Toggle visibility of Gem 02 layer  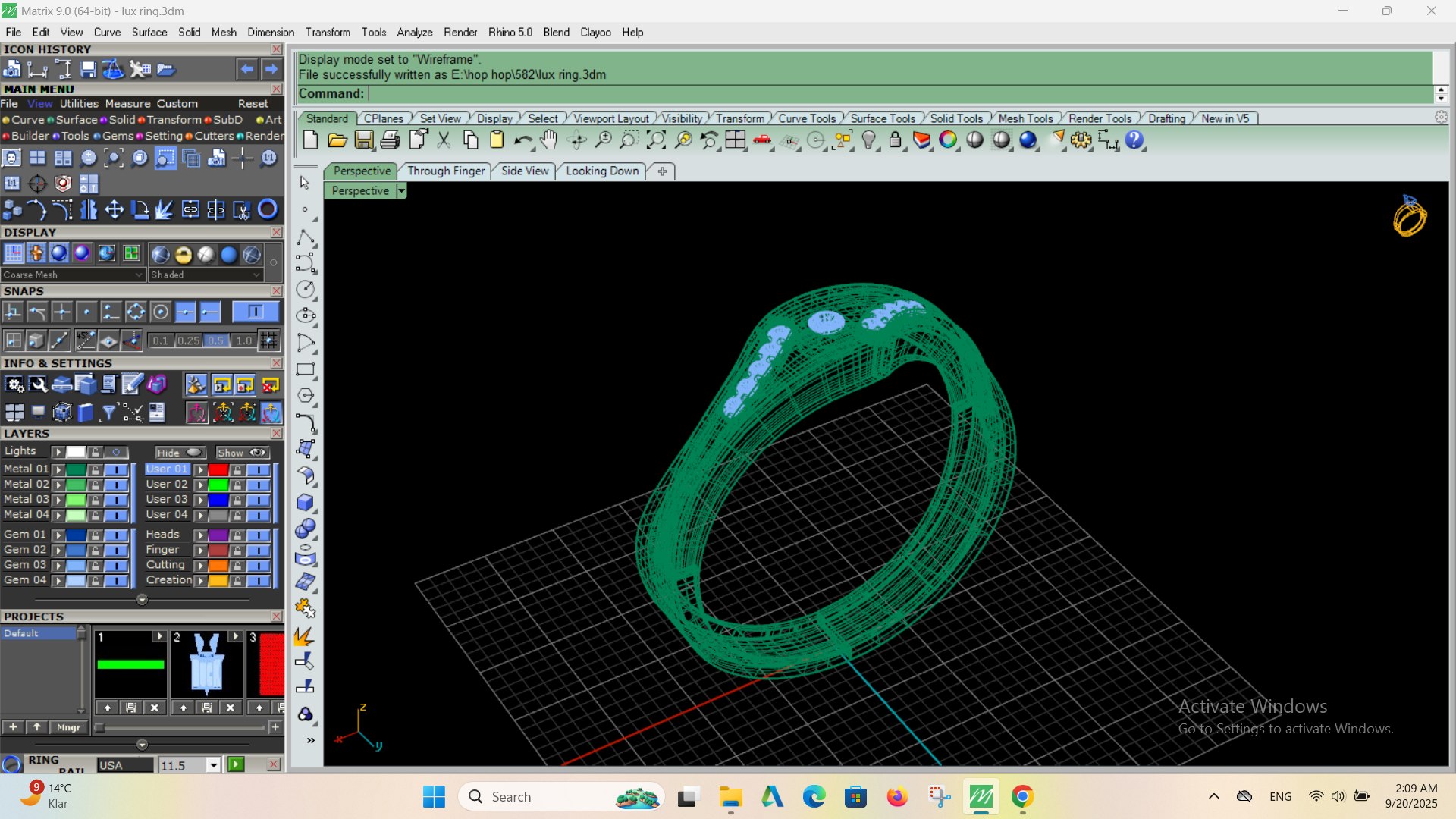point(116,551)
